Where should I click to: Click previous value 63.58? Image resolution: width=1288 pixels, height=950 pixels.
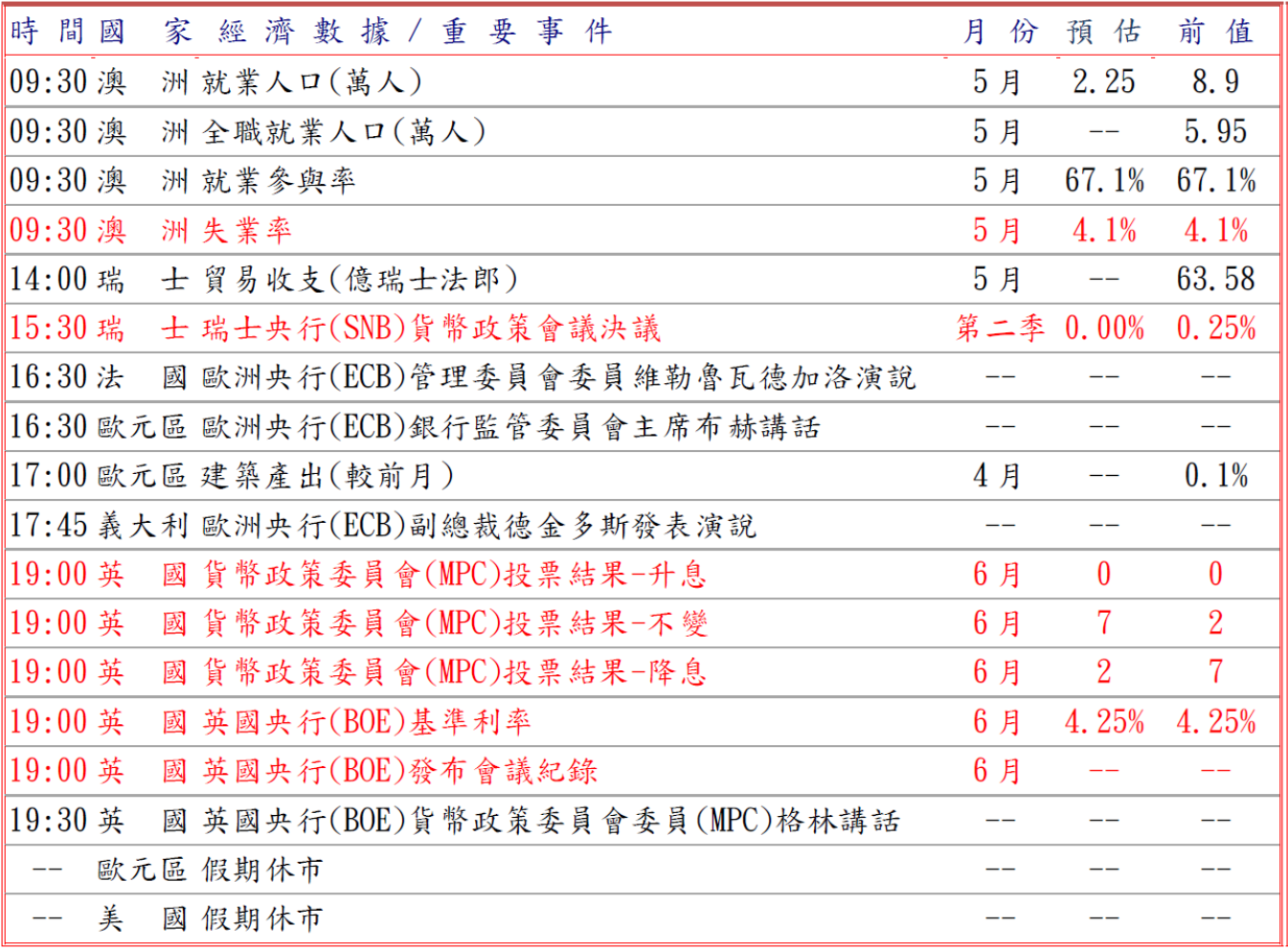click(1215, 279)
